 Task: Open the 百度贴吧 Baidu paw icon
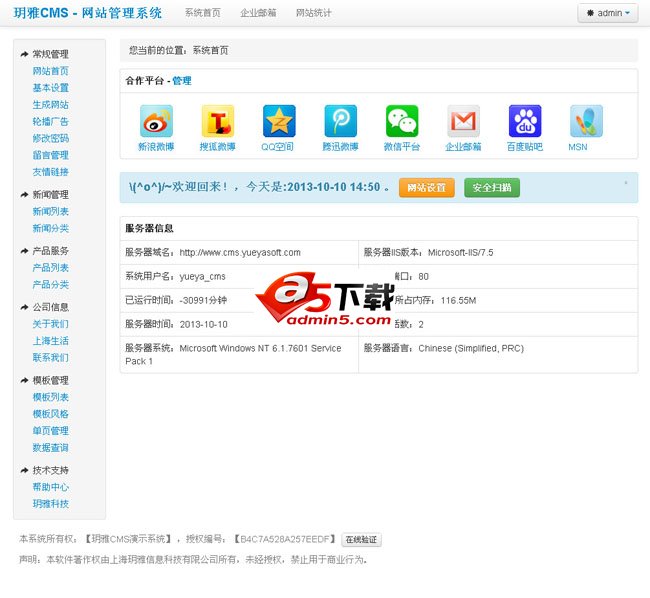tap(525, 121)
